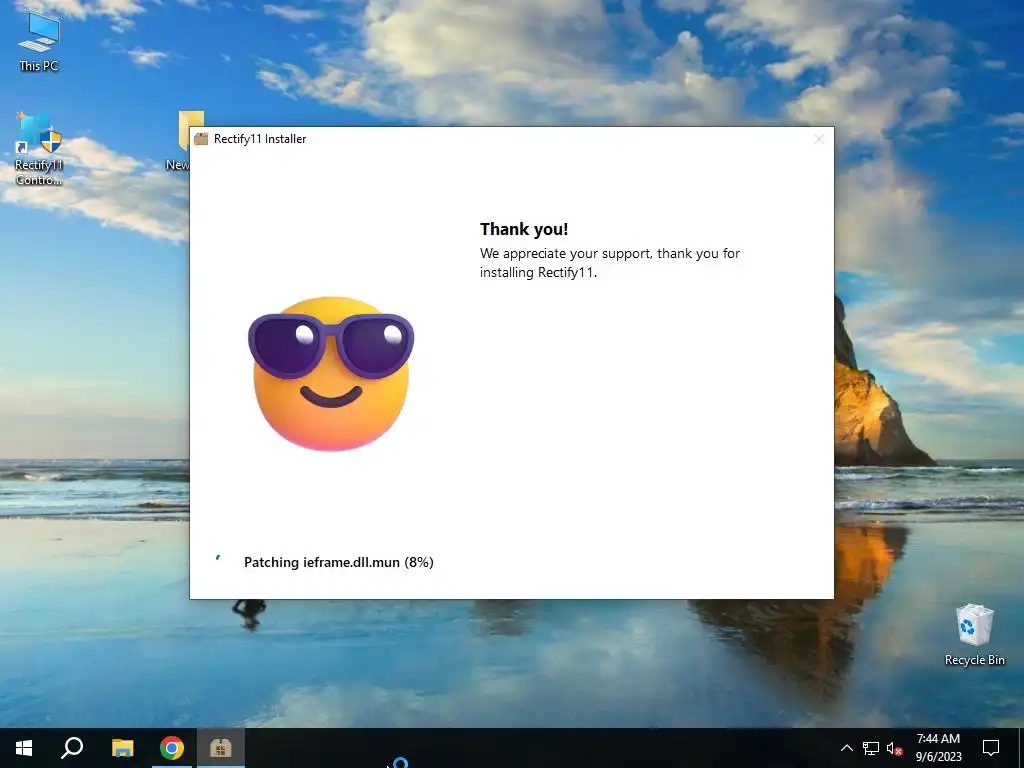Click the 'We appreciate your support' message
This screenshot has width=1024, height=768.
coord(610,263)
